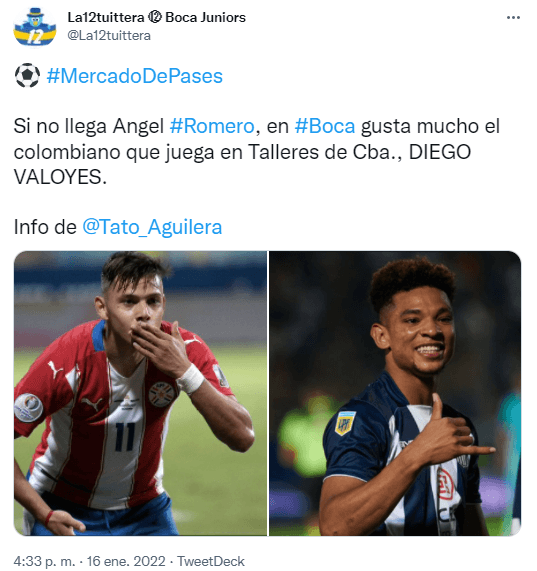The image size is (537, 571).
Task: Click the 12 badge emoji in display name
Action: (155, 17)
